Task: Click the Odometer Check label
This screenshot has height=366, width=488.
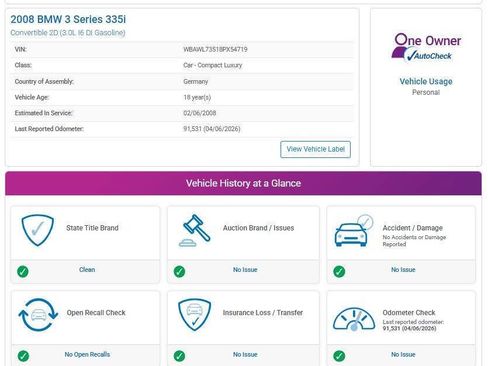Action: (x=409, y=313)
